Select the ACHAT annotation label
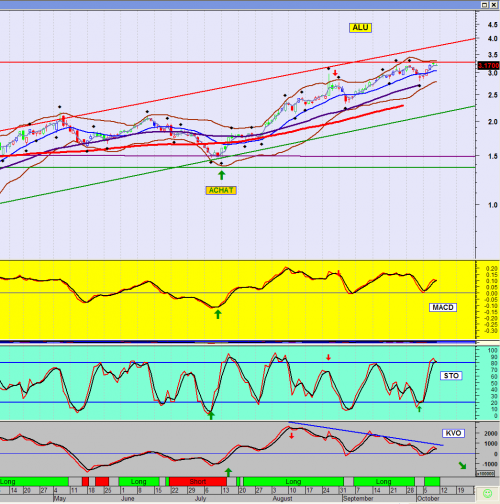This screenshot has height=504, width=500. pos(221,190)
